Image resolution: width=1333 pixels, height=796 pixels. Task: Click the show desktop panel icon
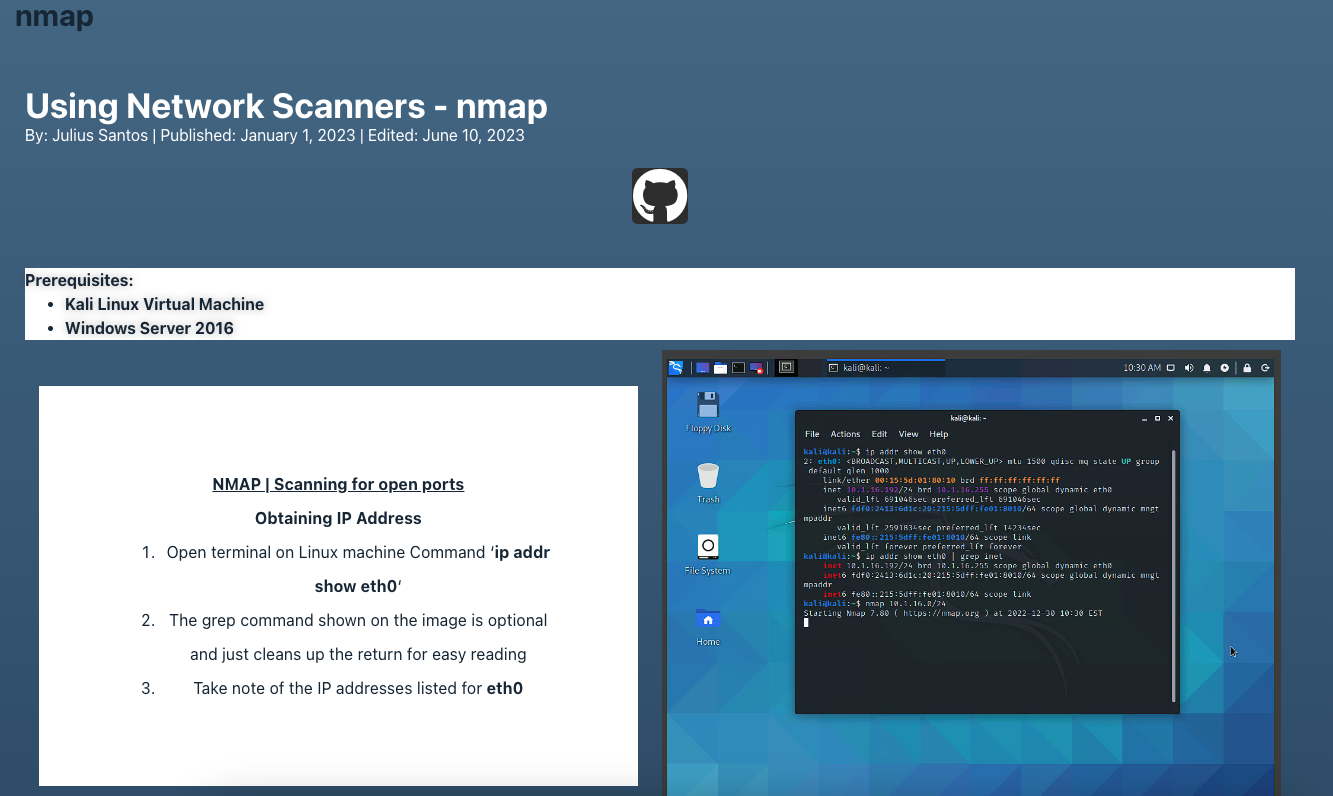click(702, 368)
